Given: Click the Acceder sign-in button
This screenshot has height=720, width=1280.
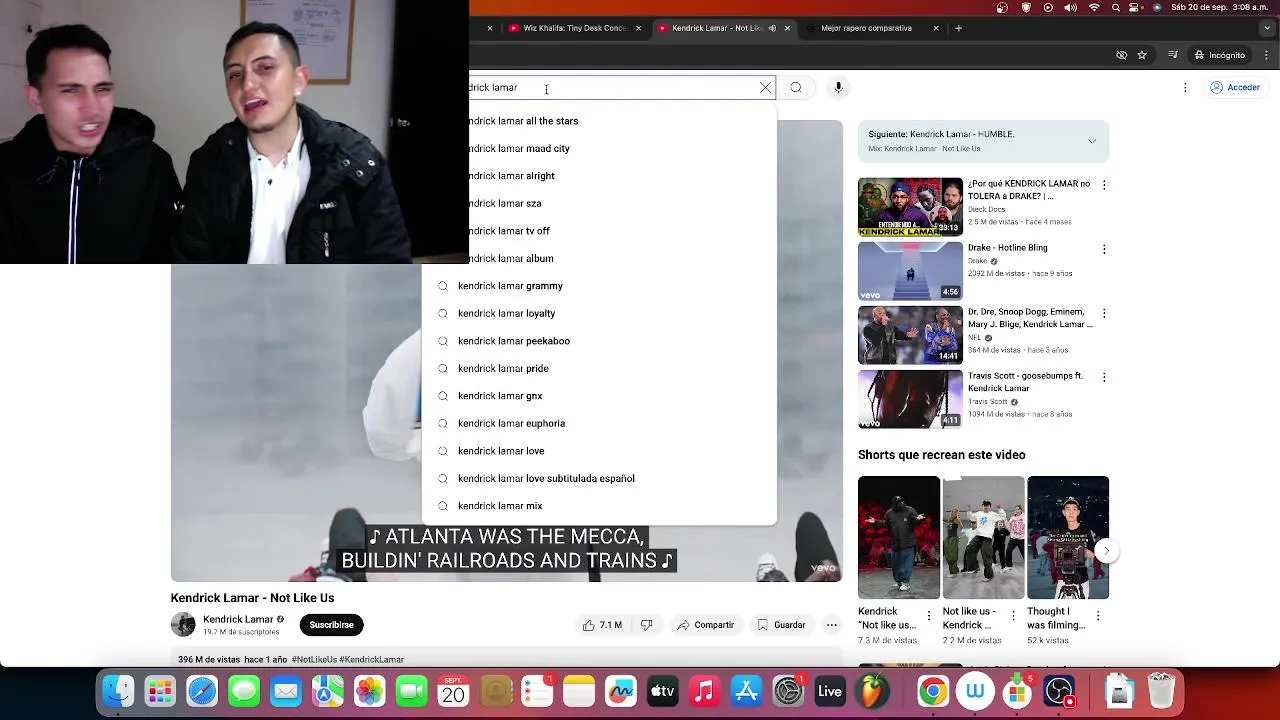Looking at the screenshot, I should (x=1235, y=88).
